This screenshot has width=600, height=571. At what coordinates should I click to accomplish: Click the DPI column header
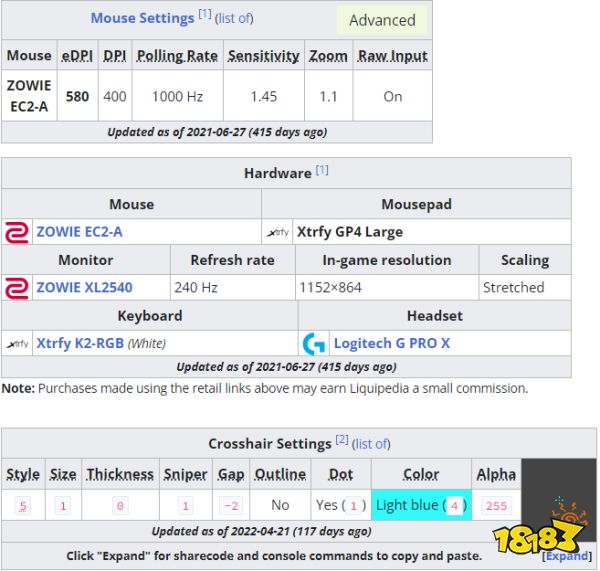115,56
